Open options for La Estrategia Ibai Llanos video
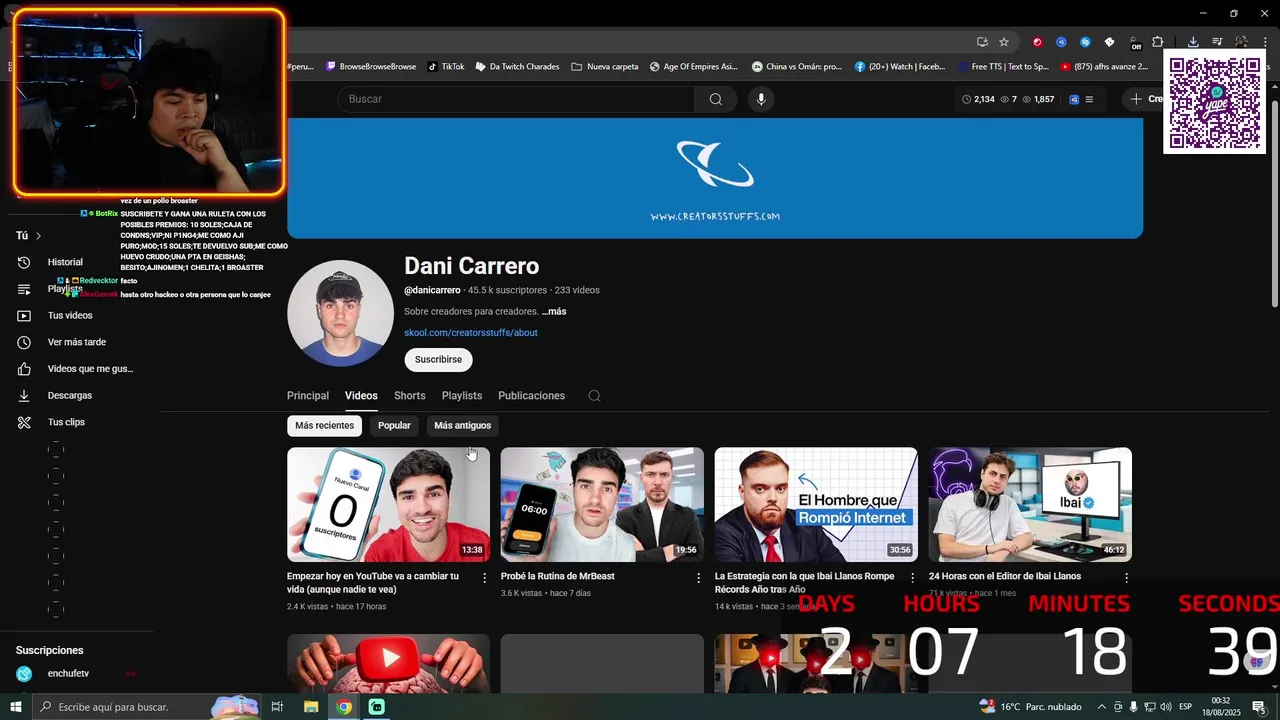1280x720 pixels. pos(912,578)
